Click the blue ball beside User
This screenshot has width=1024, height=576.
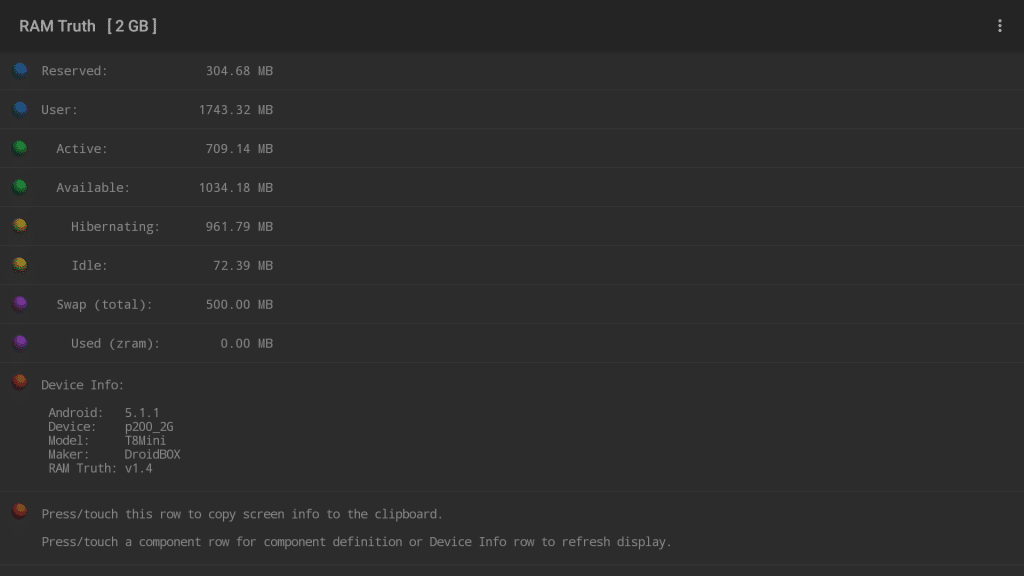(x=20, y=109)
